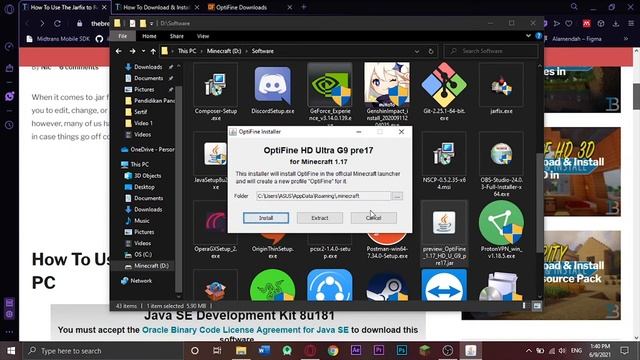The width and height of the screenshot is (640, 360).
Task: Click Cancel in OptiFine Installer
Action: (x=373, y=218)
